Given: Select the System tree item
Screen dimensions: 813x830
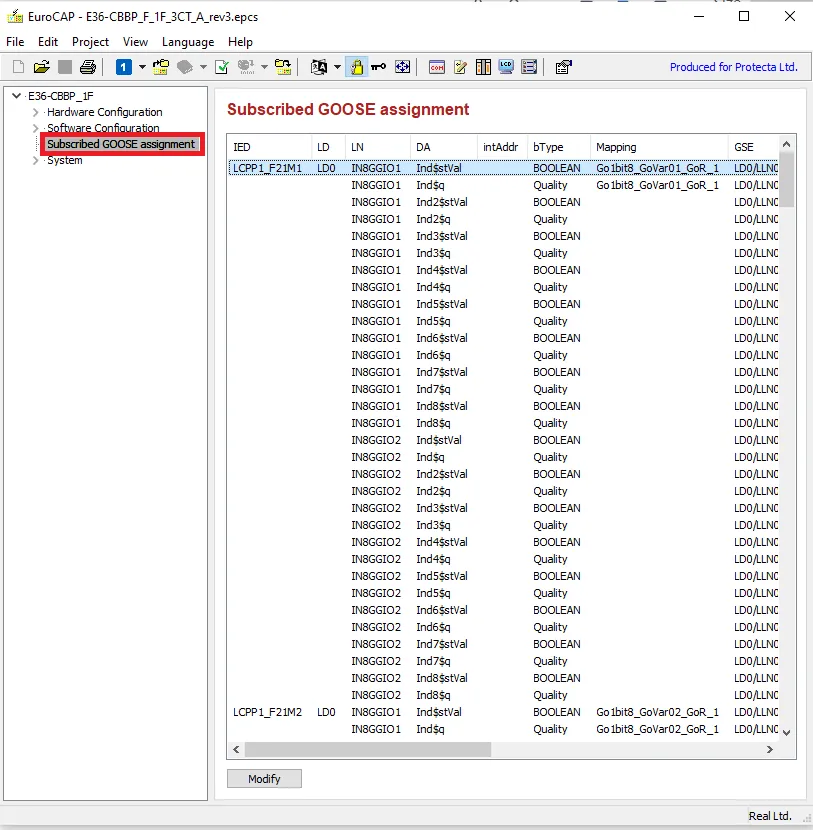Looking at the screenshot, I should 65,160.
